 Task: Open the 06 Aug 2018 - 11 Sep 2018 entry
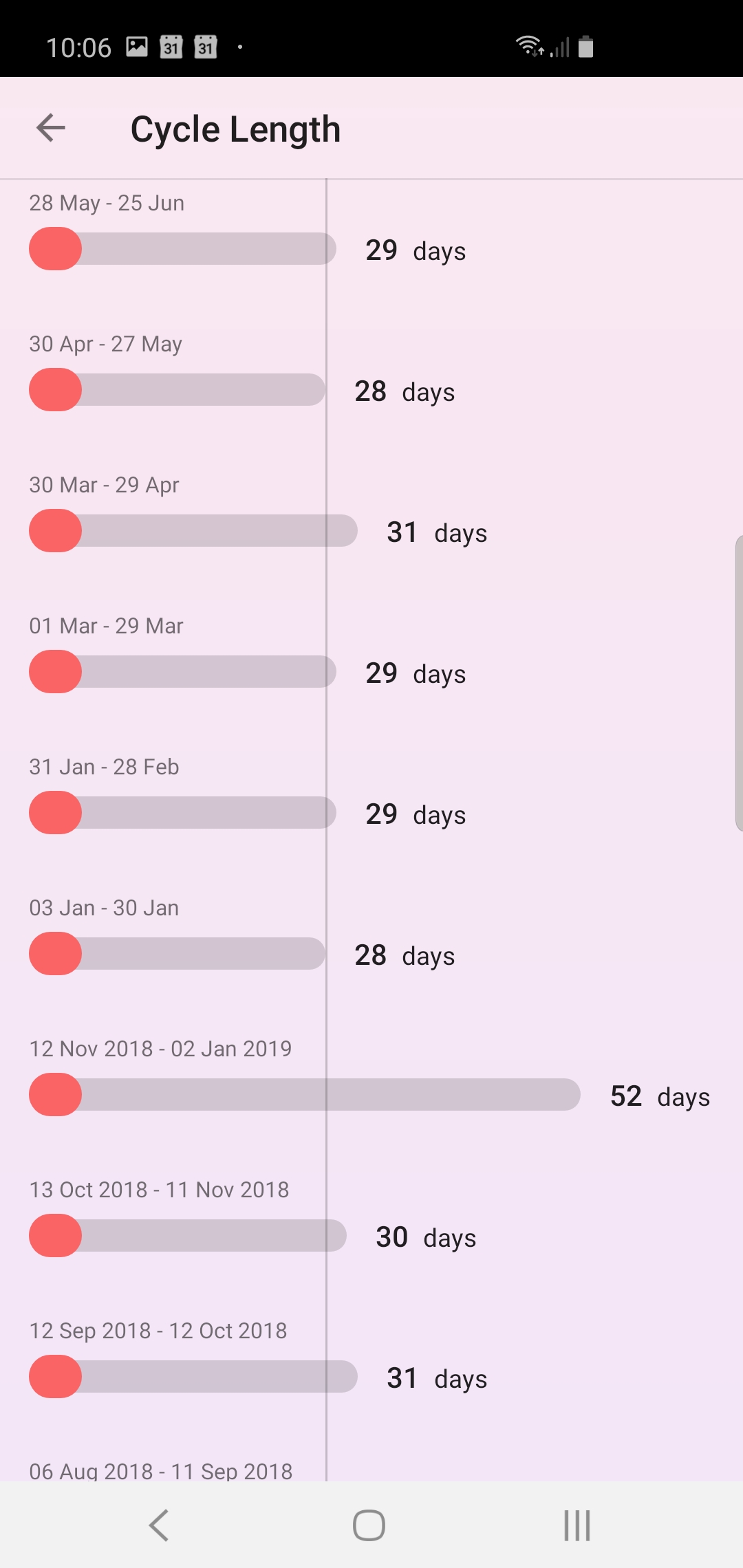coord(160,1471)
